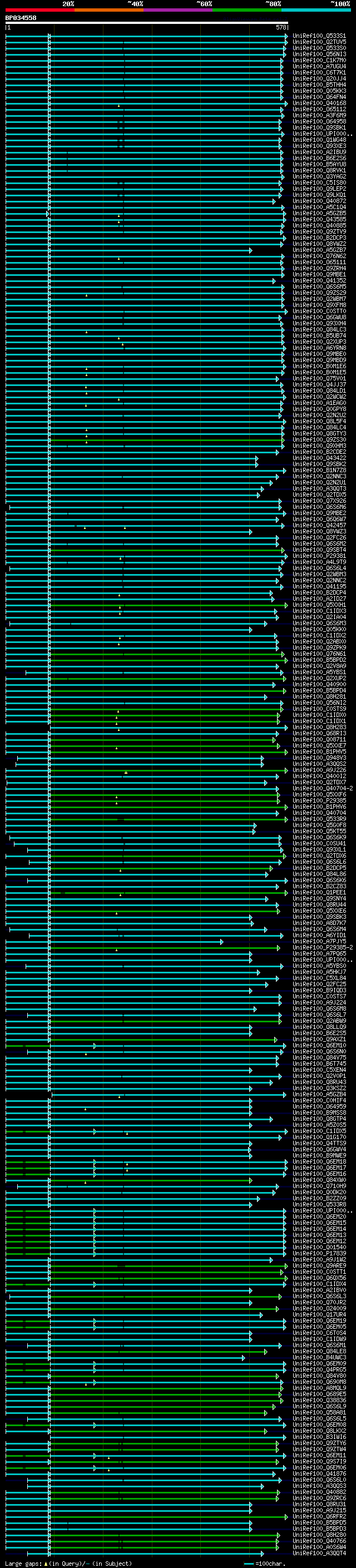Image resolution: width=356 pixels, height=1568 pixels.
Task: Select the UniRef100_A3QQT4 label
Action: click(319, 1553)
